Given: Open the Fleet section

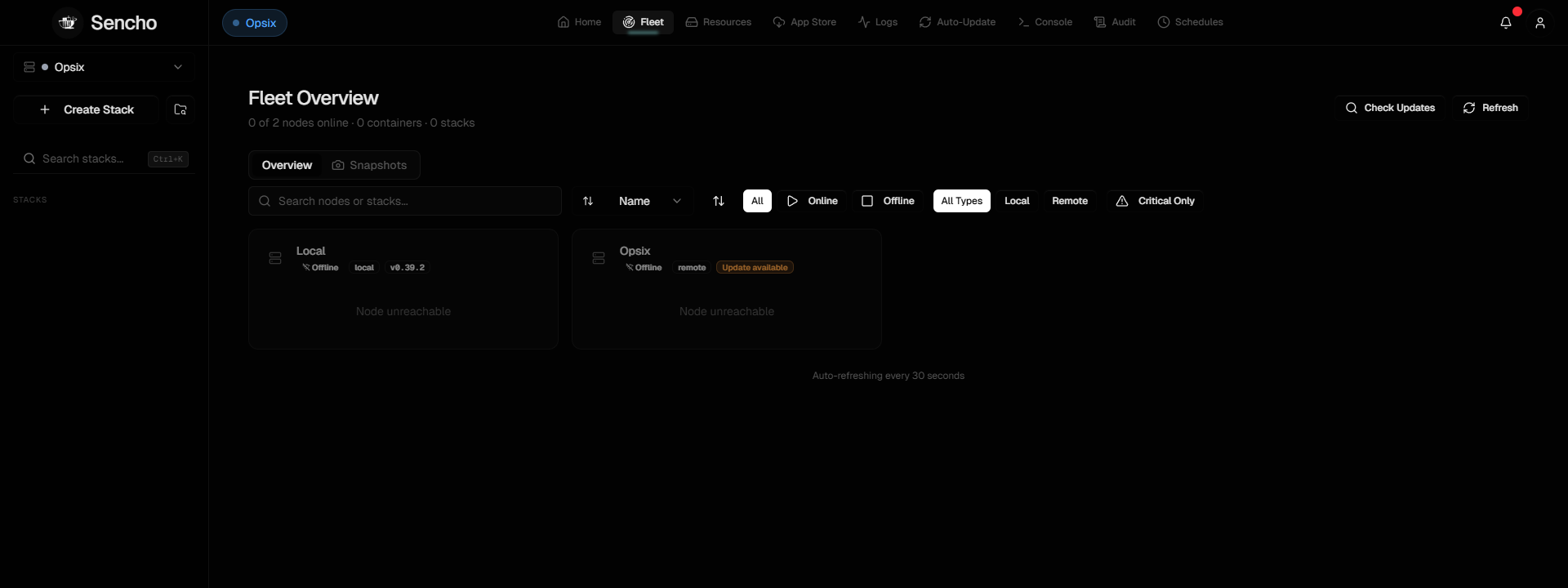Looking at the screenshot, I should 644,22.
